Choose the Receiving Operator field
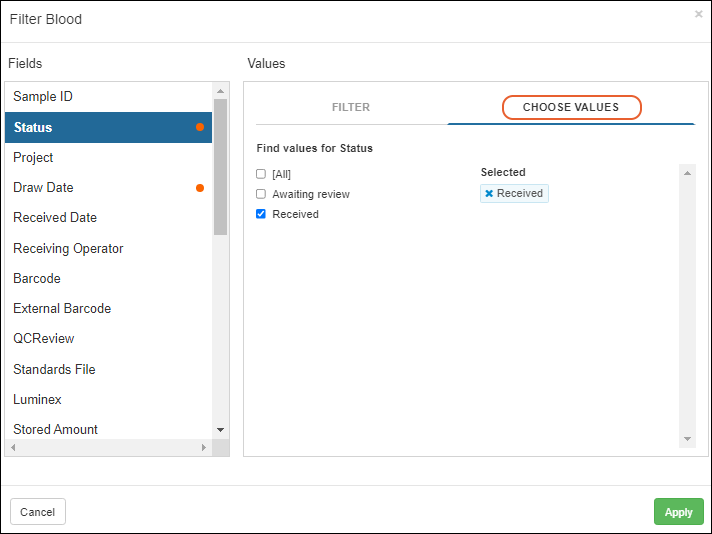 click(68, 248)
